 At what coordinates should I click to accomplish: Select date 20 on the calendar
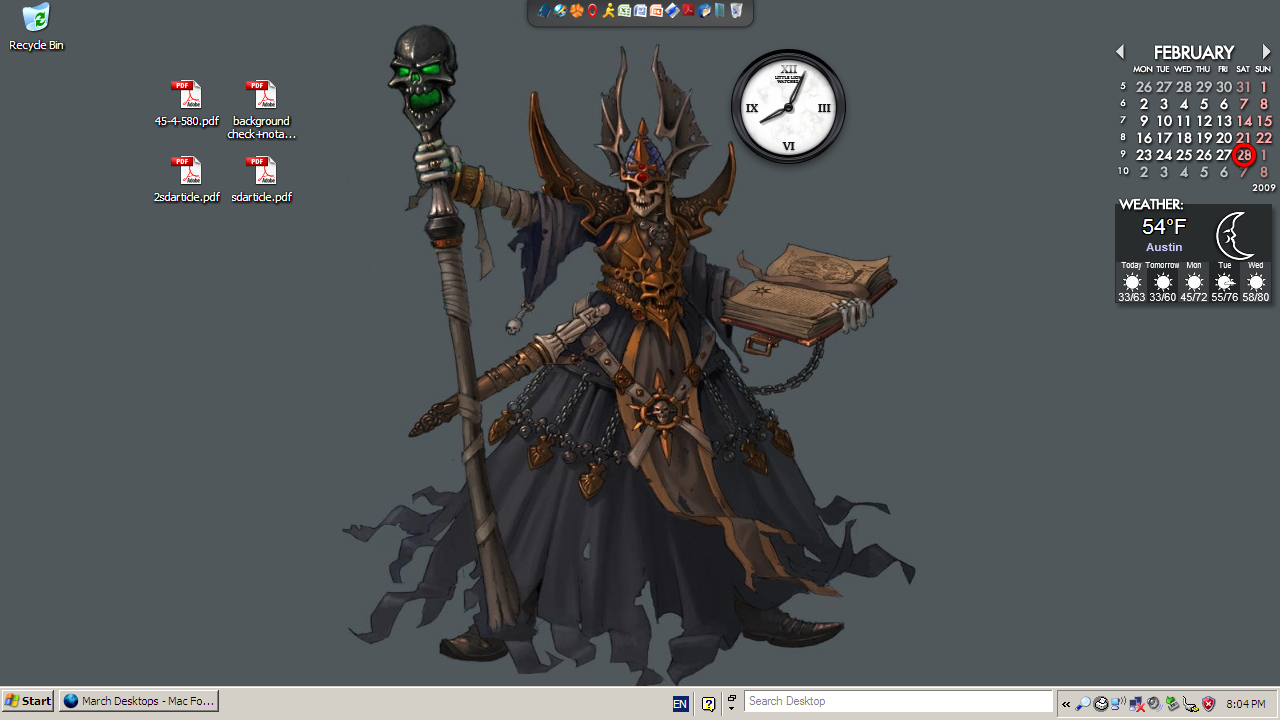point(1224,138)
